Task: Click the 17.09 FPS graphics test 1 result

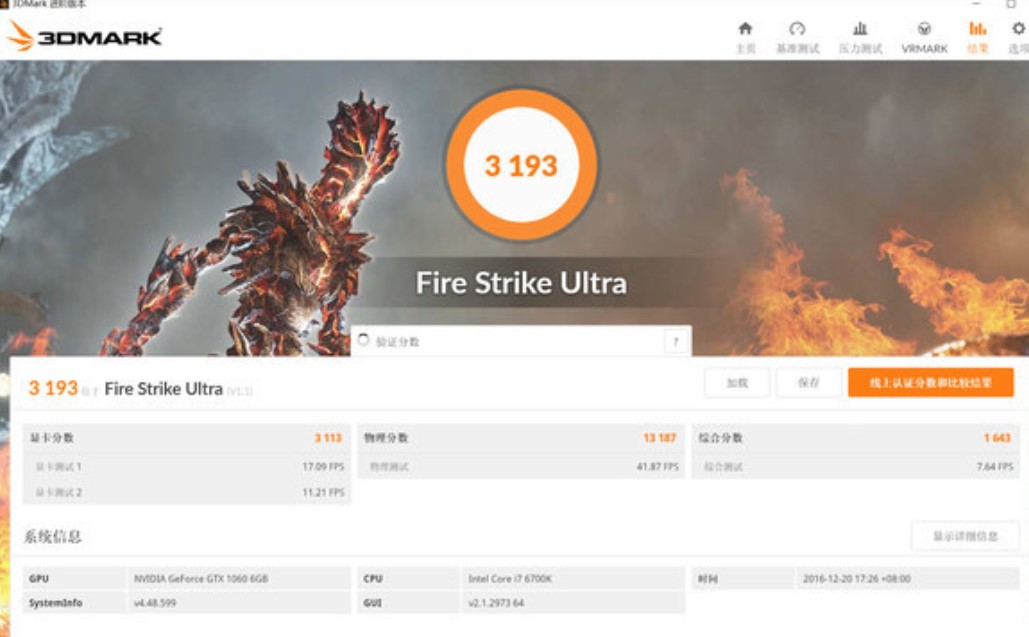Action: (323, 466)
